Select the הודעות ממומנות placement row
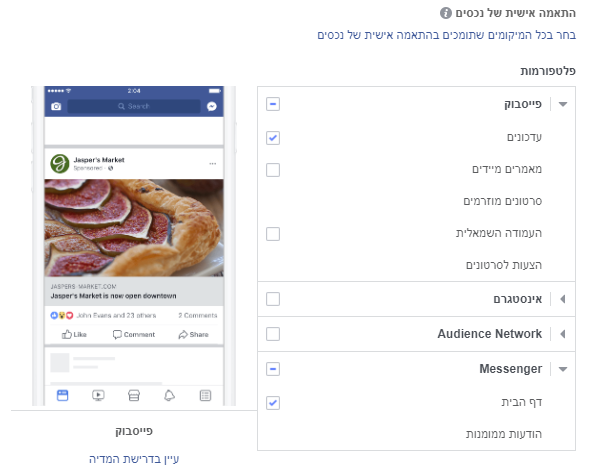This screenshot has width=590, height=471. [417, 434]
